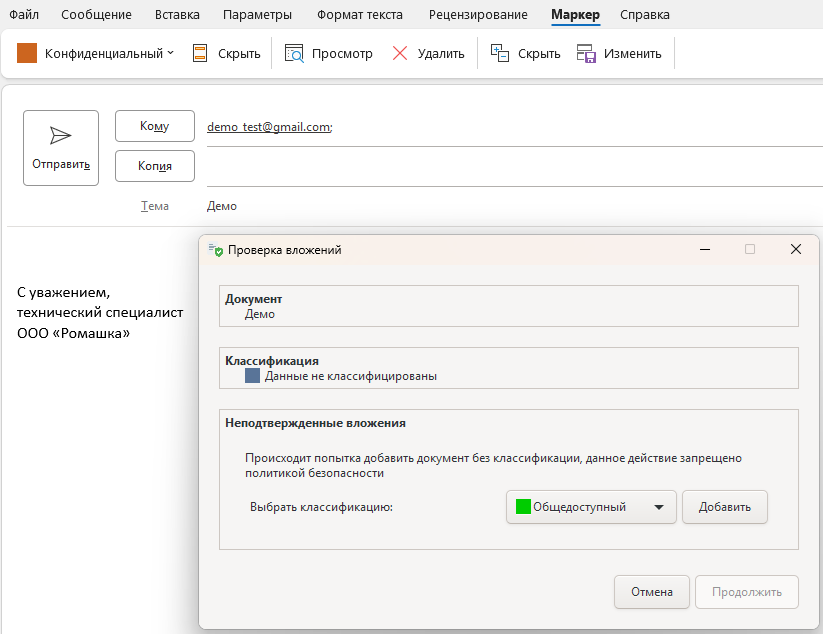This screenshot has height=634, width=823.
Task: Click the Отмена button
Action: pyautogui.click(x=651, y=592)
